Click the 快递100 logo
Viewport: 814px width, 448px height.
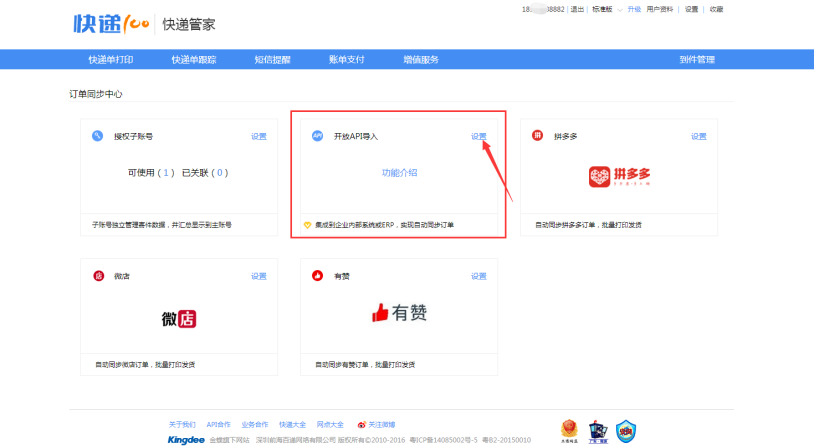pos(110,23)
